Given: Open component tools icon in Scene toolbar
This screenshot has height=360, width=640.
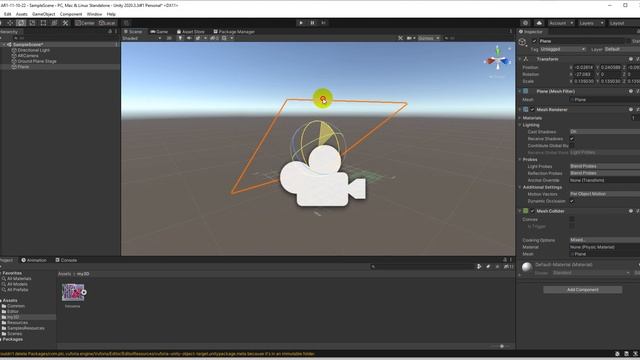Looking at the screenshot, I should pyautogui.click(x=400, y=38).
